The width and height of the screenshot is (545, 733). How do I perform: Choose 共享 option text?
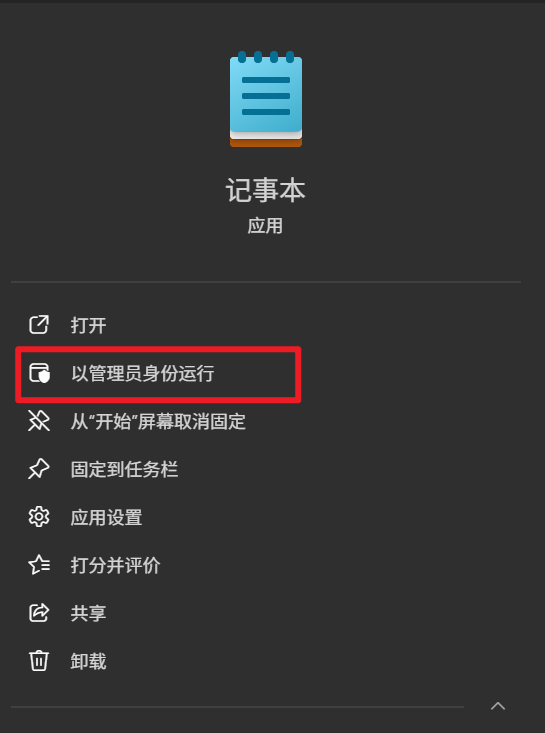(x=88, y=613)
